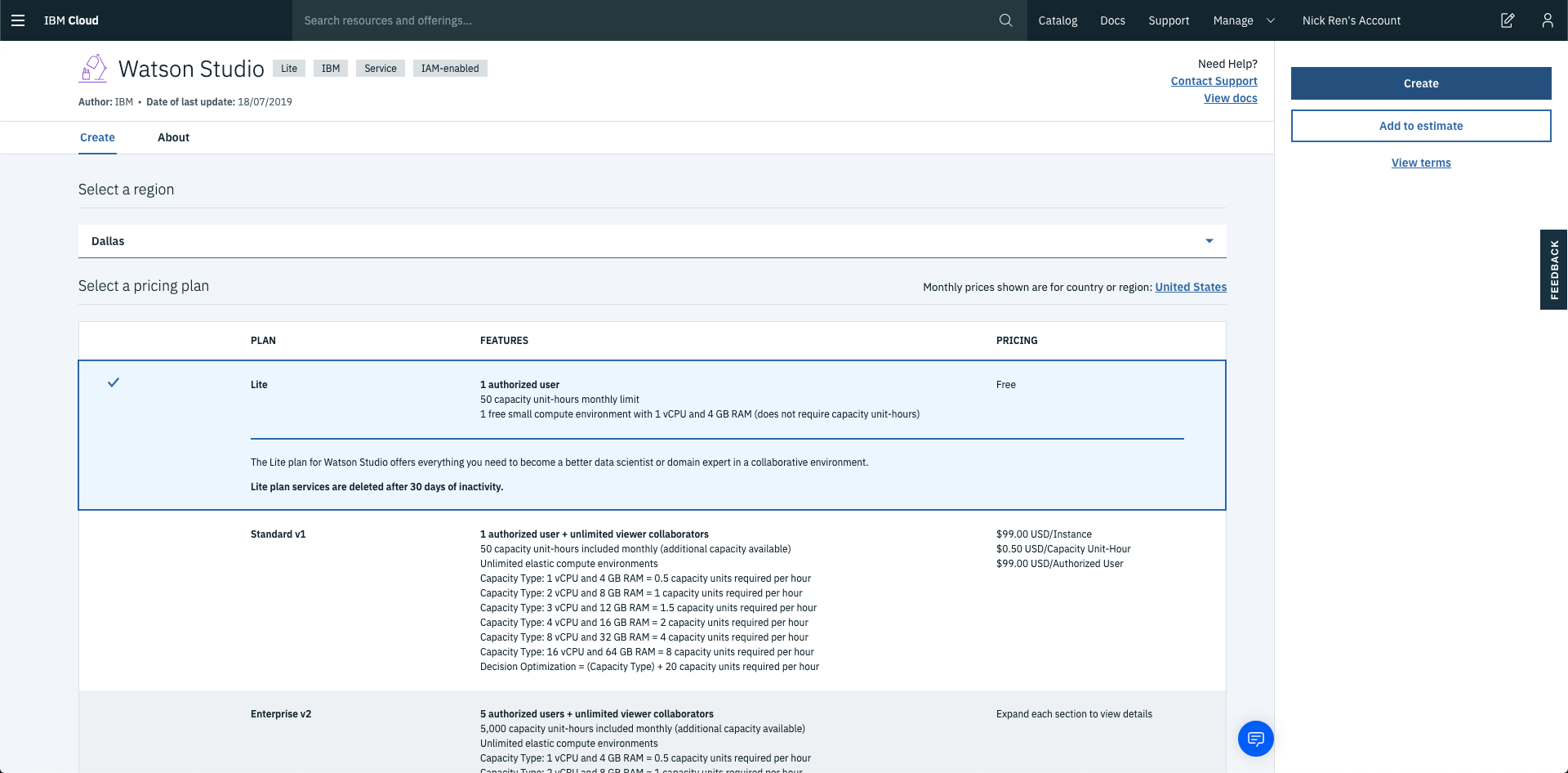Expand the Dallas region dropdown
The height and width of the screenshot is (773, 1568).
click(x=652, y=241)
